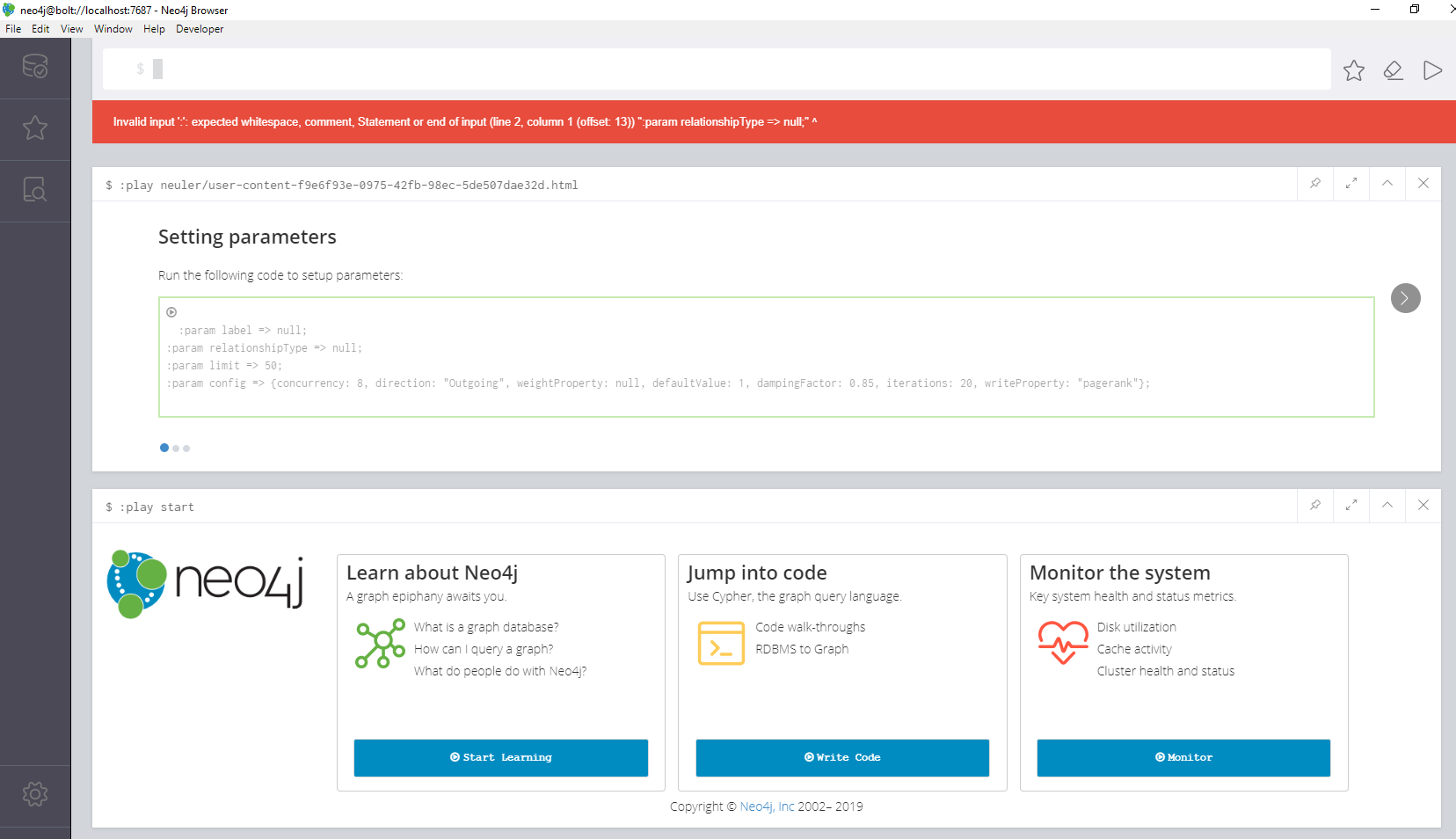Click 'Disk utilization' text

coord(1137,627)
